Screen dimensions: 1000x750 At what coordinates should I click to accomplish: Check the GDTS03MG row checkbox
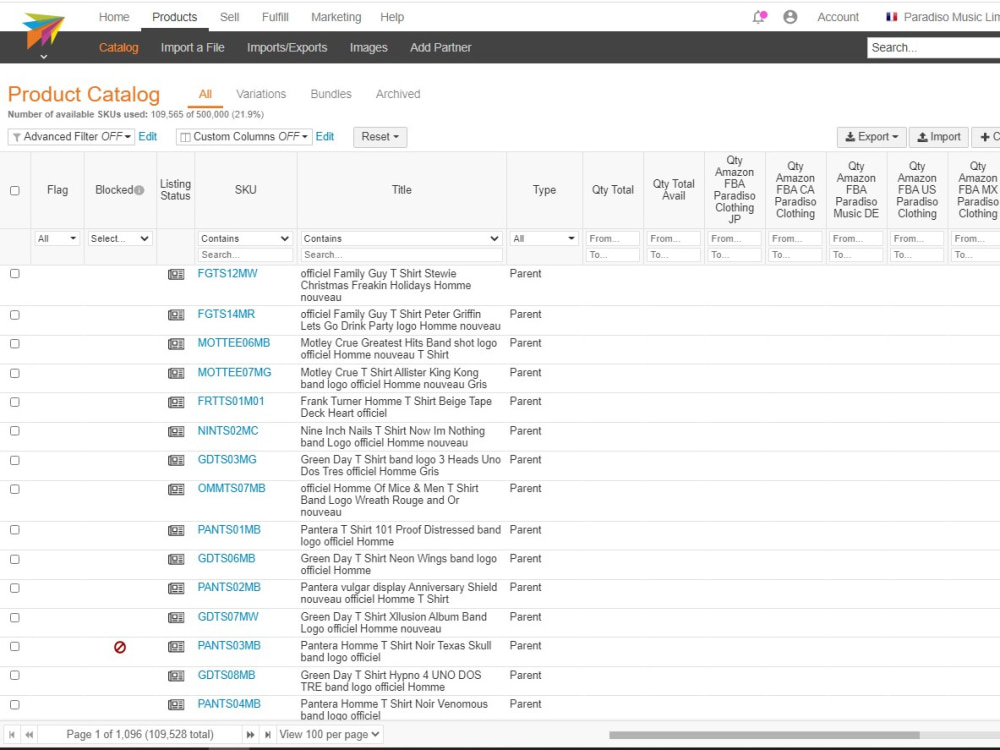(15, 460)
